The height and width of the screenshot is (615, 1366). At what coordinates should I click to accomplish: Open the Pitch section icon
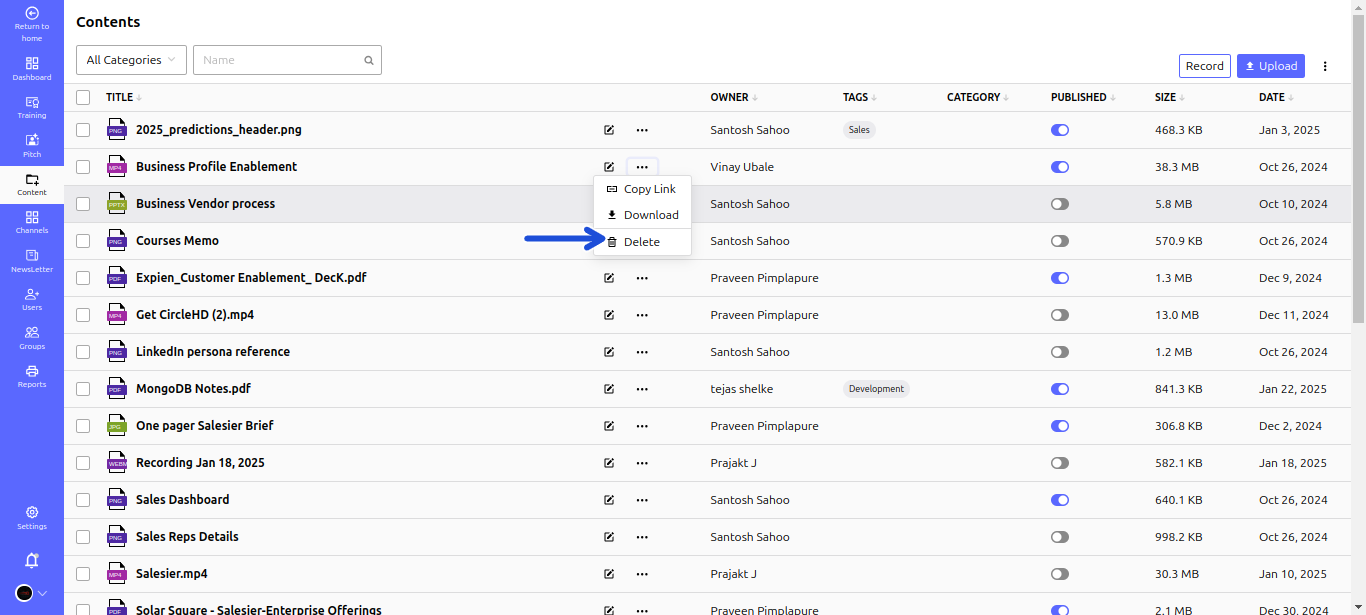click(32, 145)
